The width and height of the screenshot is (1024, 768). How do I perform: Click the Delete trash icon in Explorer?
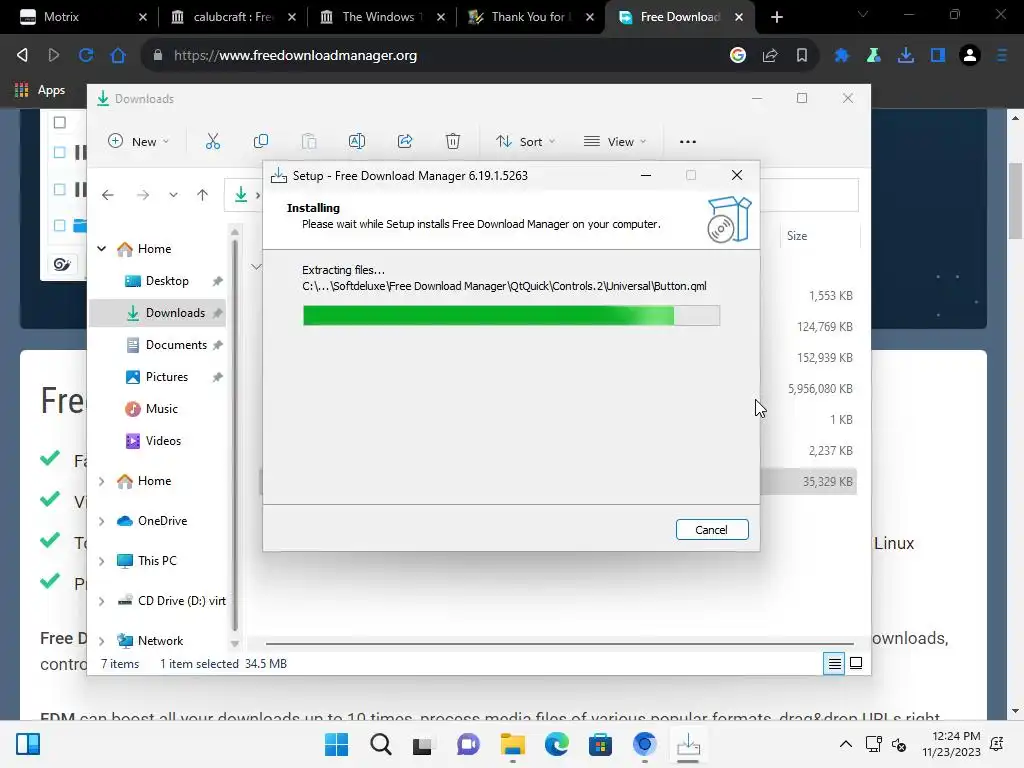[x=453, y=141]
